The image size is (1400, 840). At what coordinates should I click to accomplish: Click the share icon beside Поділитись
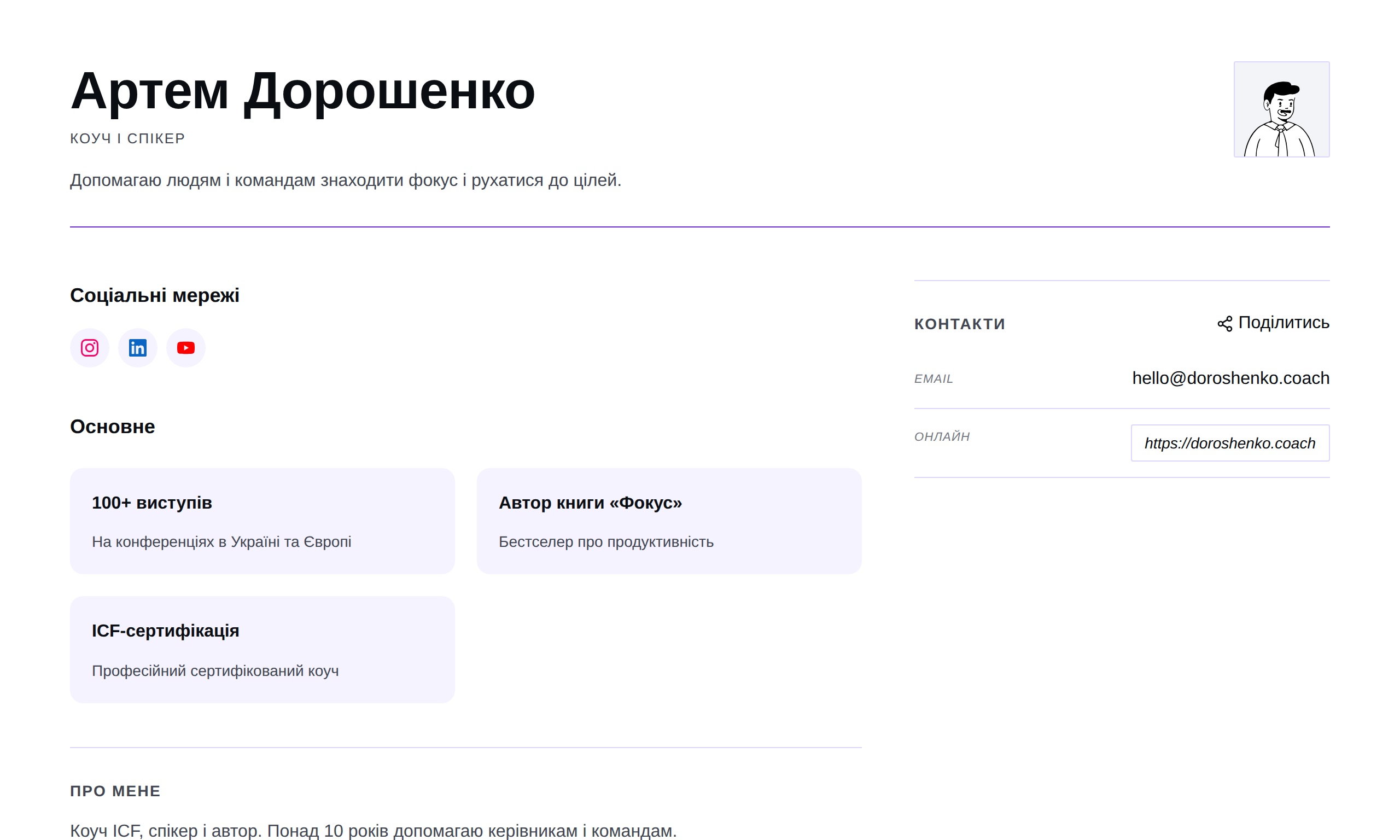pos(1224,324)
